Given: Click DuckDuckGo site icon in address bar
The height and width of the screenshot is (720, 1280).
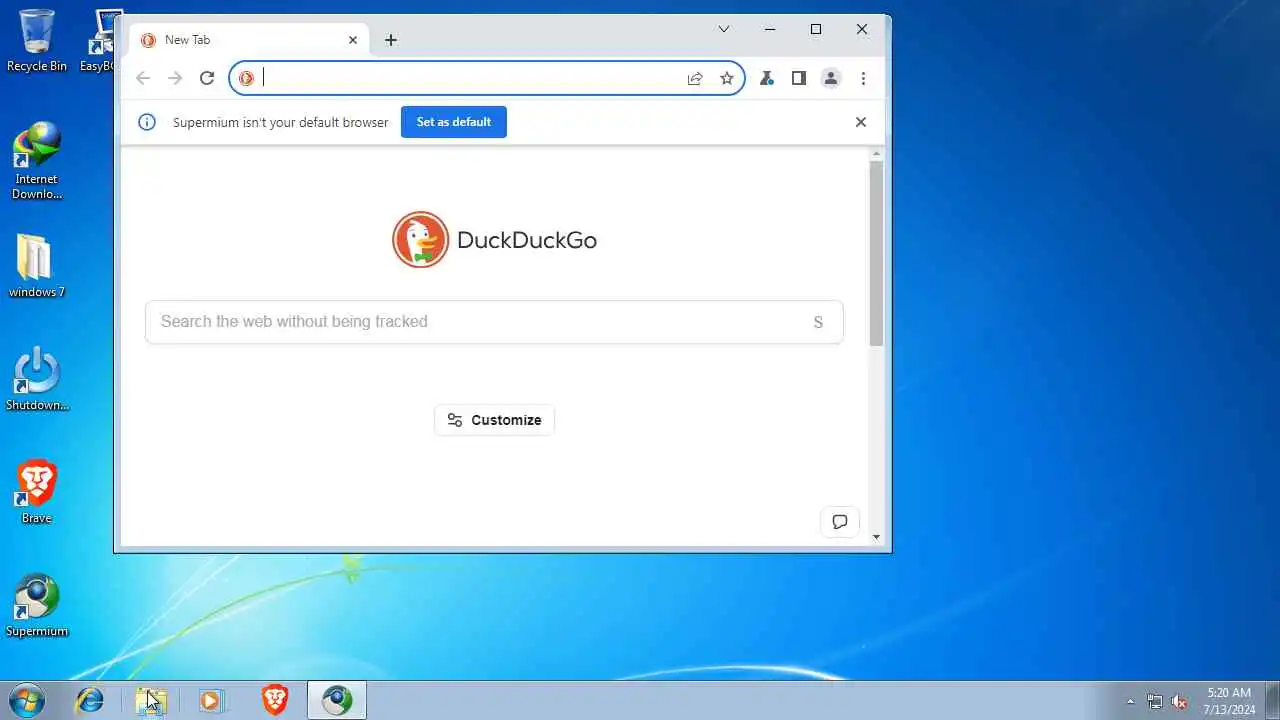Looking at the screenshot, I should pos(247,78).
